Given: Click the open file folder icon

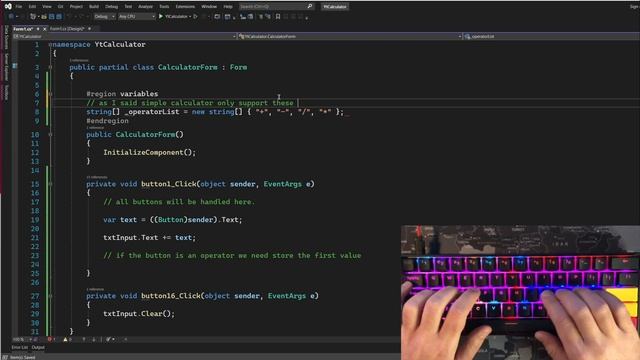Looking at the screenshot, I should [44, 17].
